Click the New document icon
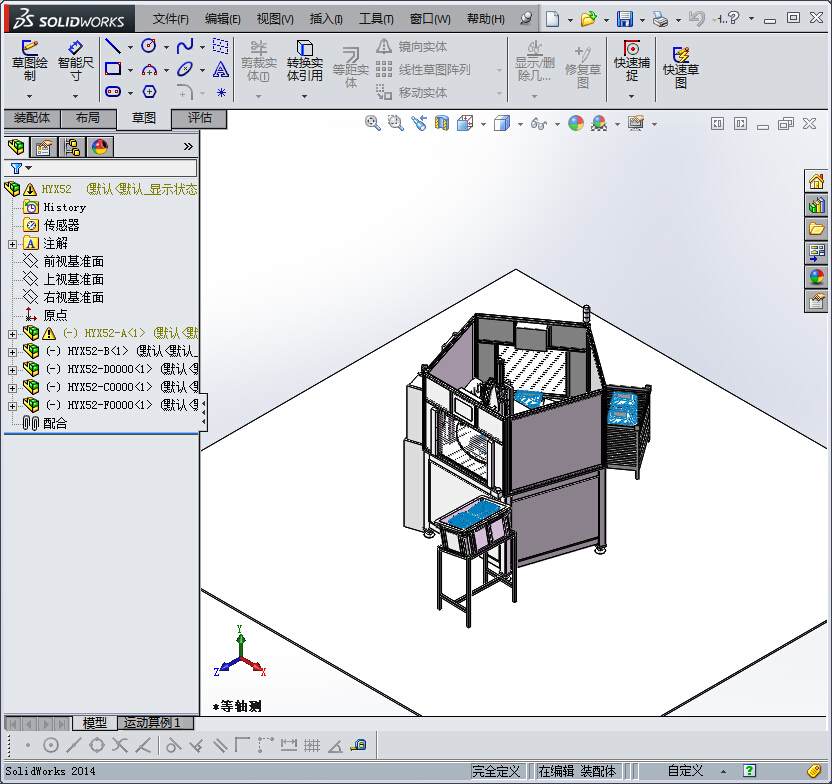The height and width of the screenshot is (784, 832). point(552,19)
